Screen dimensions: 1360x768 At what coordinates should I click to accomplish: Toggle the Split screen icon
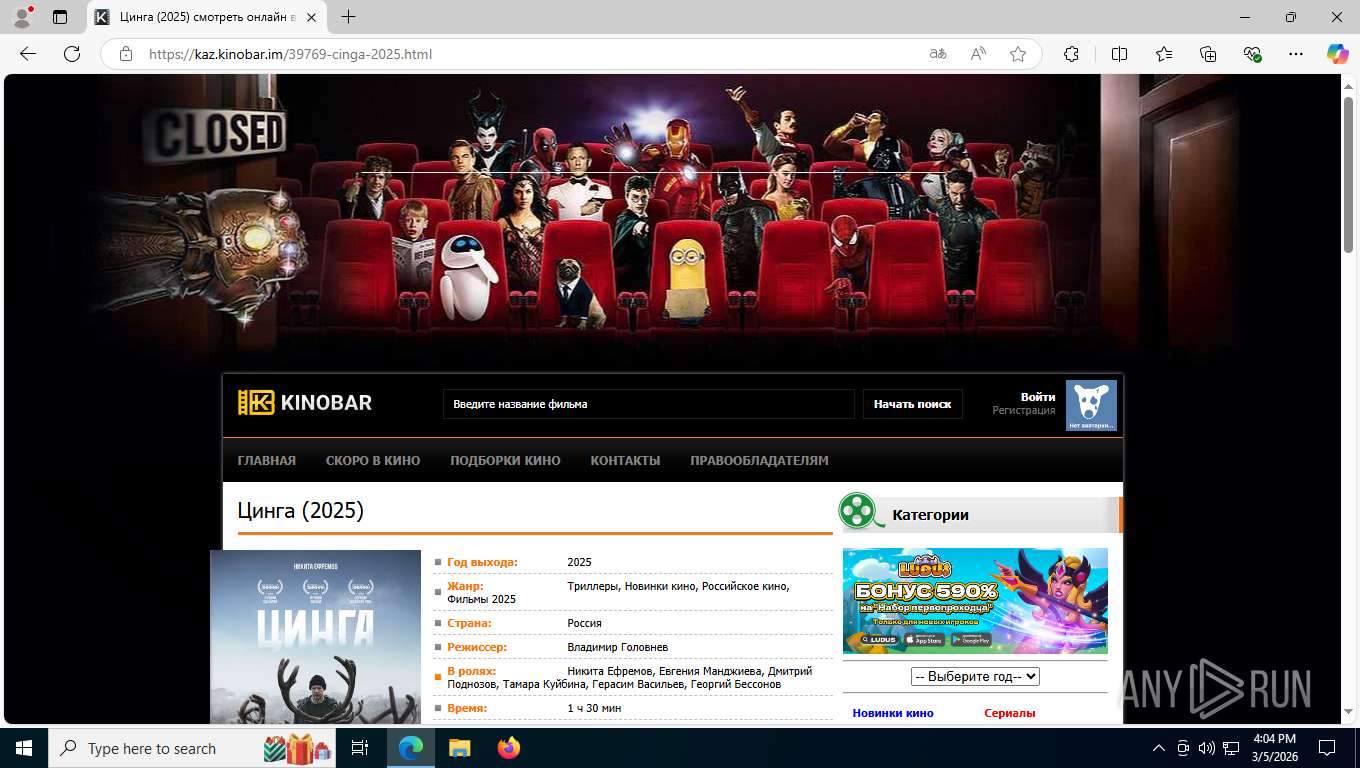pyautogui.click(x=1119, y=54)
